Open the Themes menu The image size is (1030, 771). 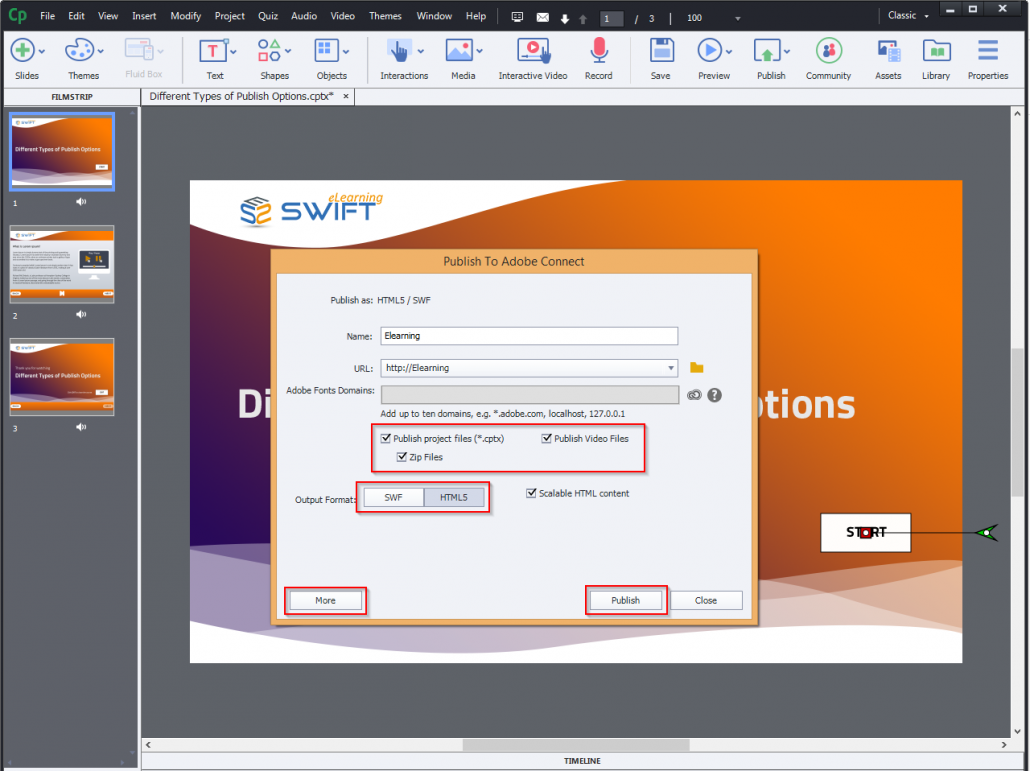point(385,16)
